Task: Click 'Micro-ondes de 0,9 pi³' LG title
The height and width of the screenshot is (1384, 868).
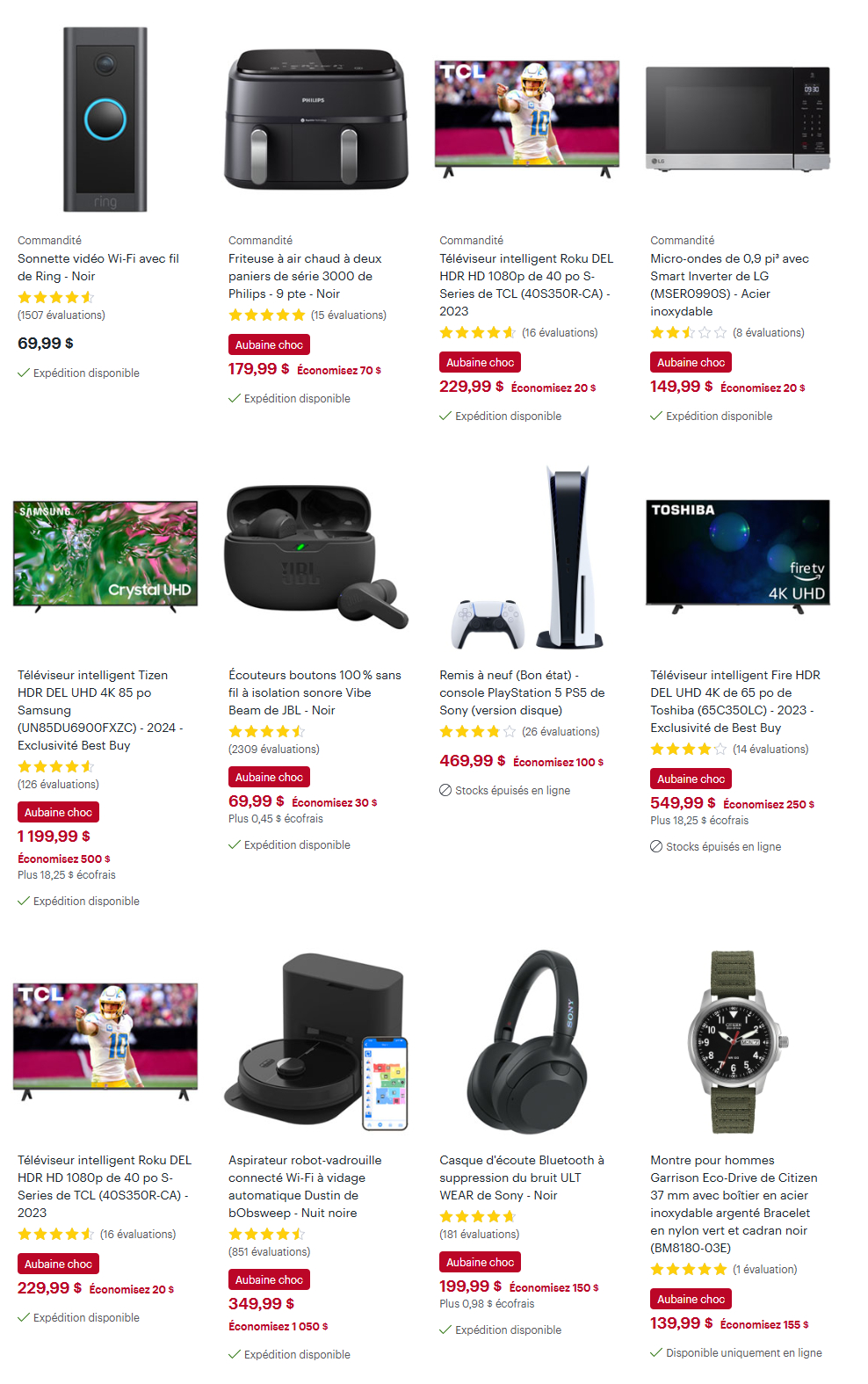Action: 729,285
